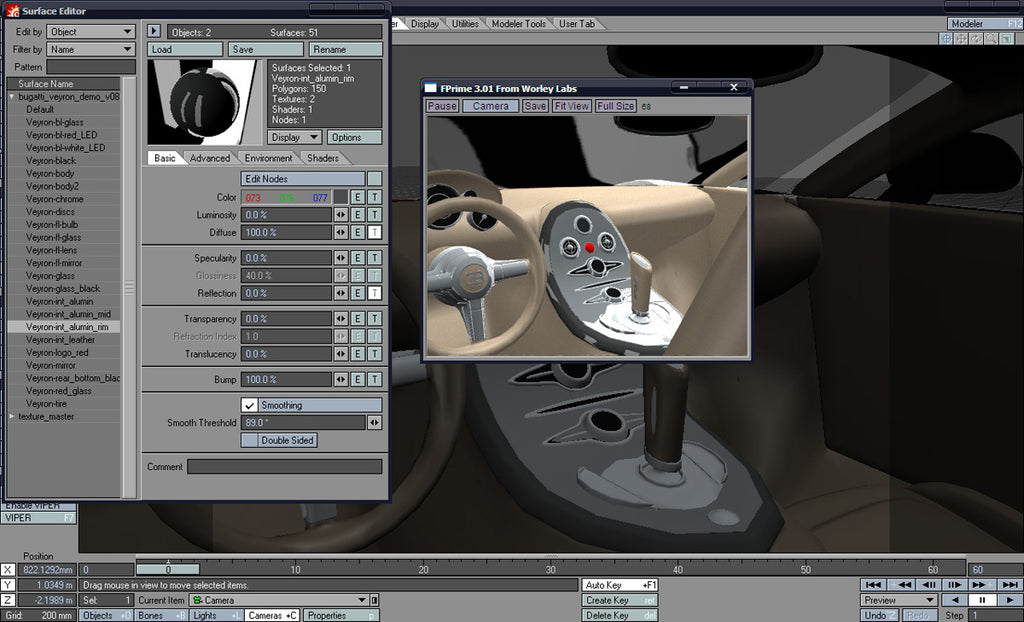Click the Luminosity envelope E button
1024x622 pixels.
point(357,214)
